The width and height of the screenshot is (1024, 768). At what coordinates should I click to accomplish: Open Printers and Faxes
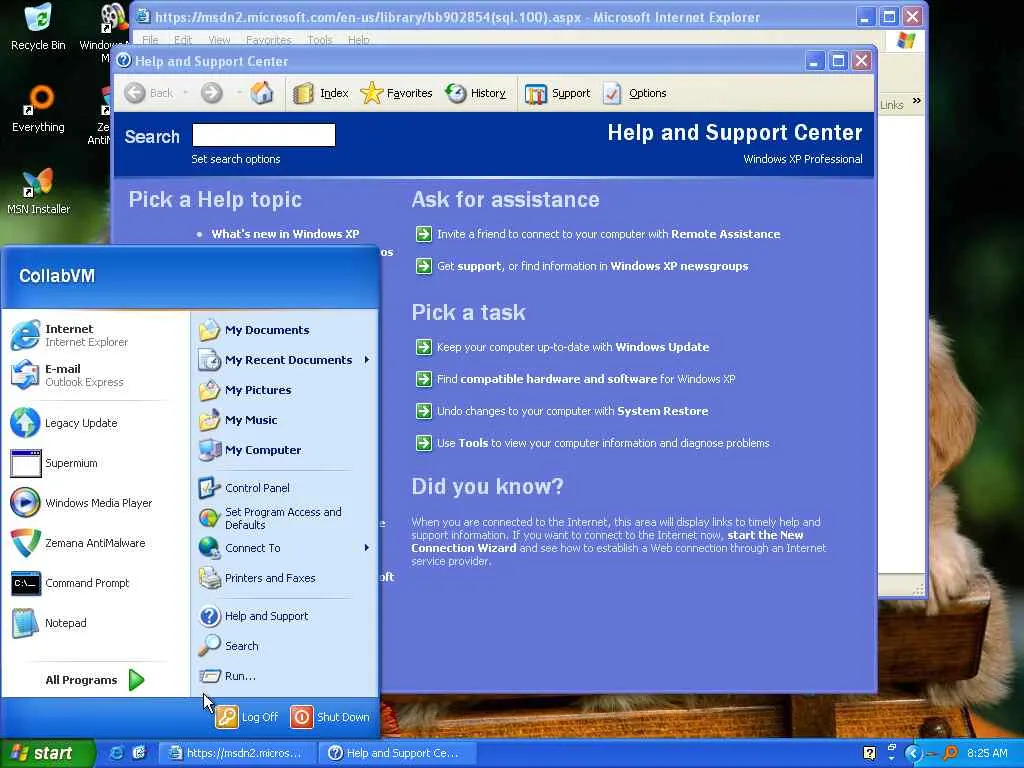[285, 578]
